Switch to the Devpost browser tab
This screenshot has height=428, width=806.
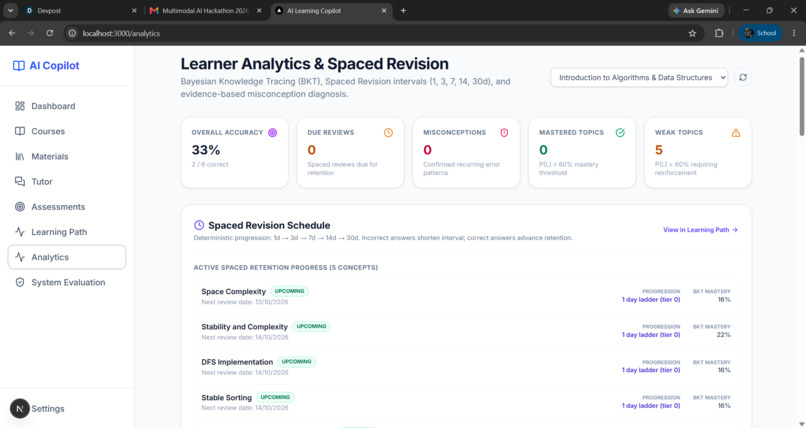(x=80, y=10)
